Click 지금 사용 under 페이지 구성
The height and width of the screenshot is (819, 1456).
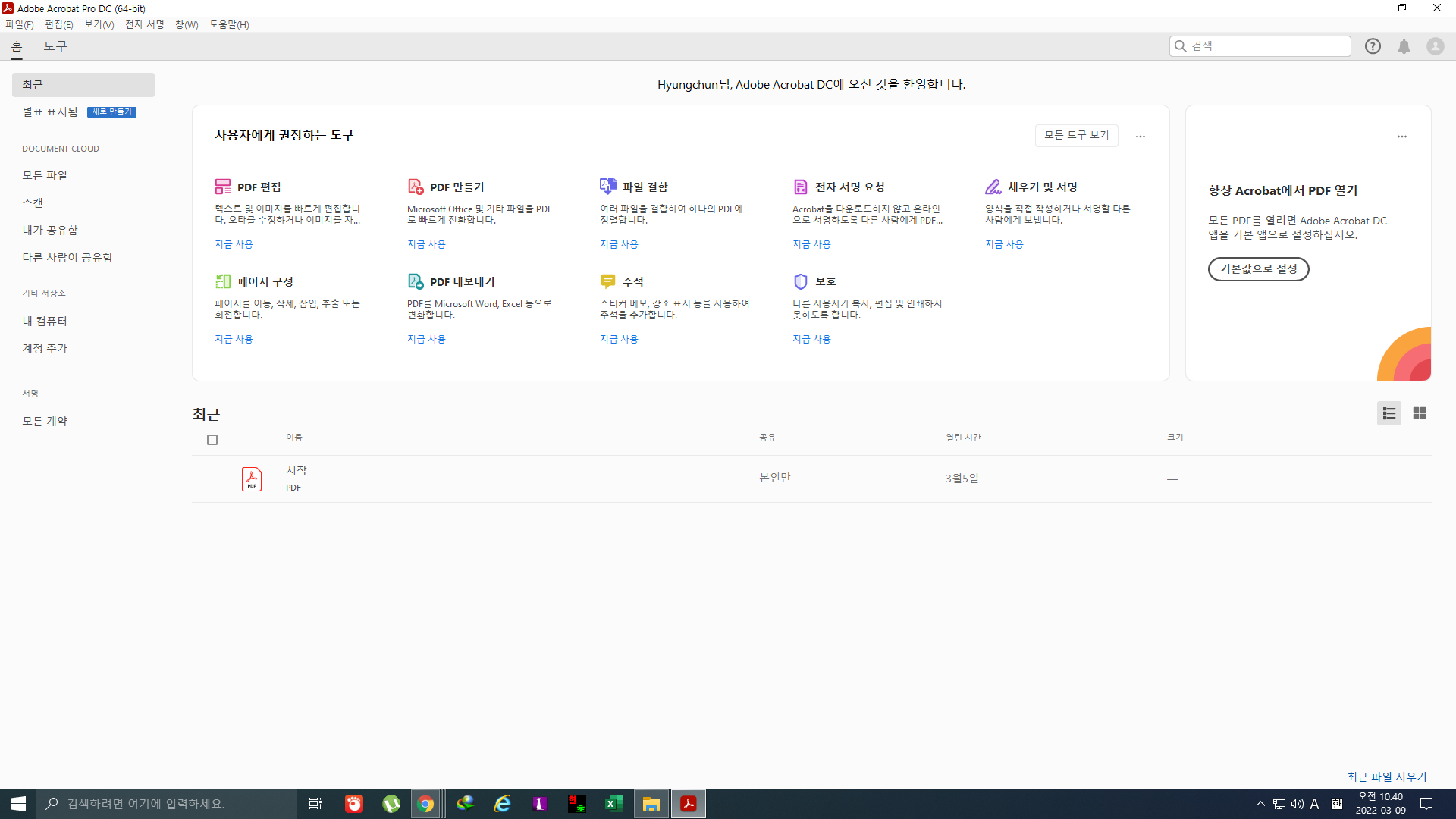(234, 339)
